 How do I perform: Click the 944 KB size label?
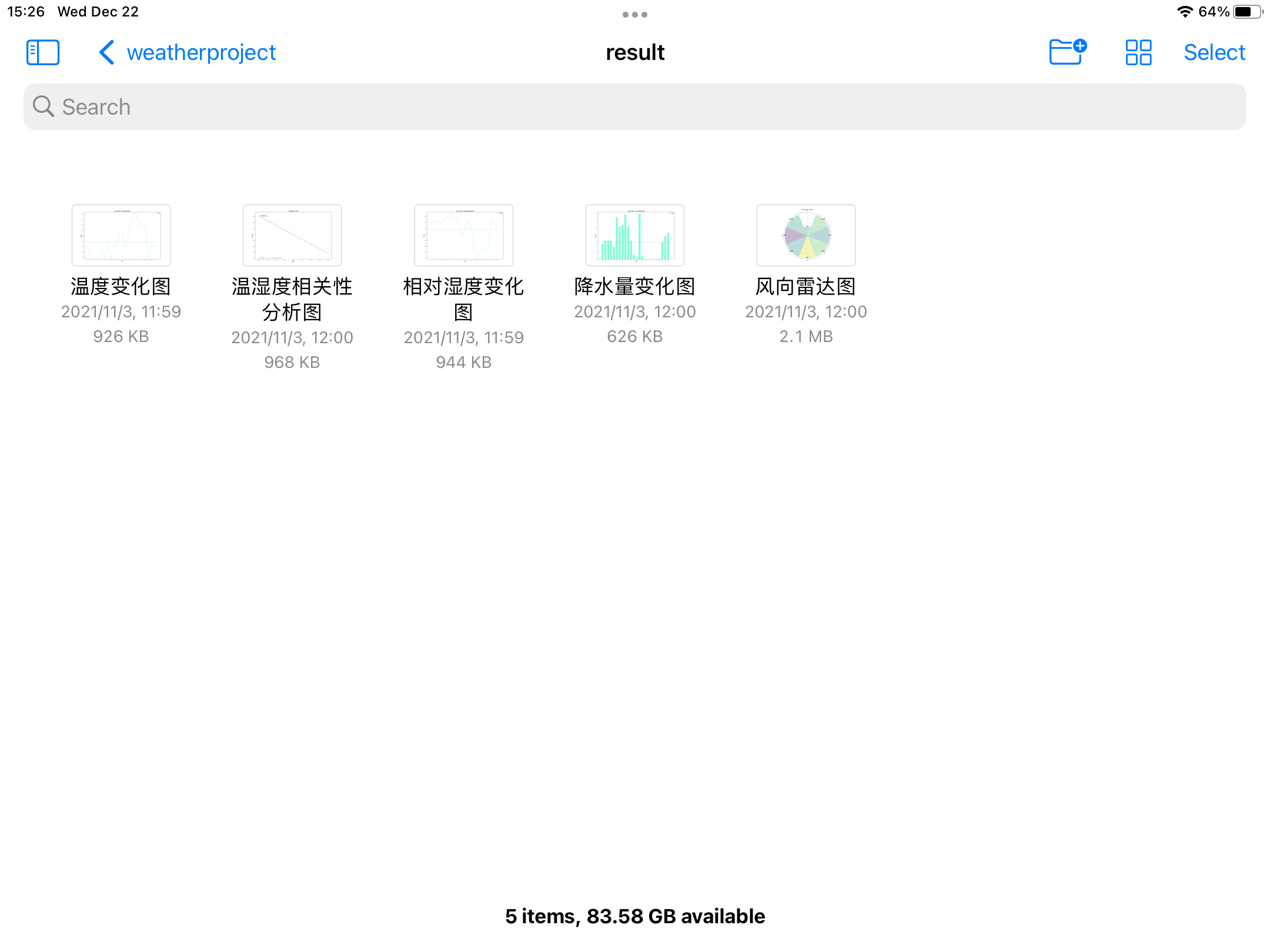[x=464, y=362]
